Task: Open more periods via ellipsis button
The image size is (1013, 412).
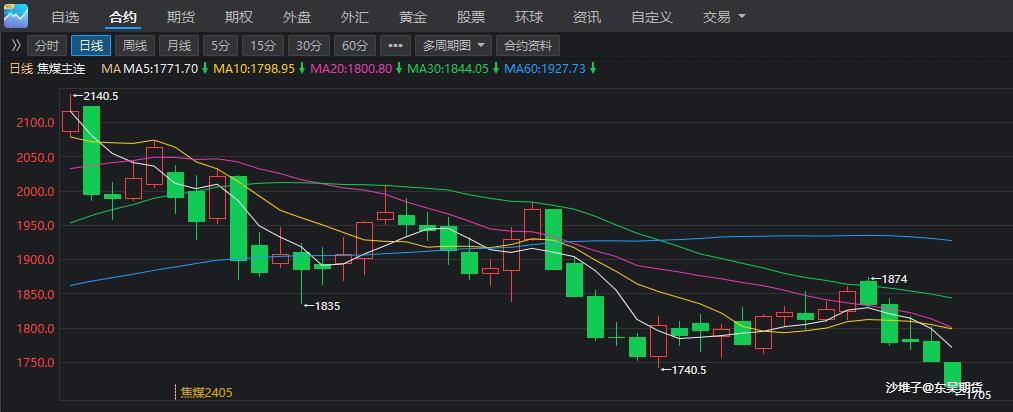Action: pyautogui.click(x=395, y=45)
